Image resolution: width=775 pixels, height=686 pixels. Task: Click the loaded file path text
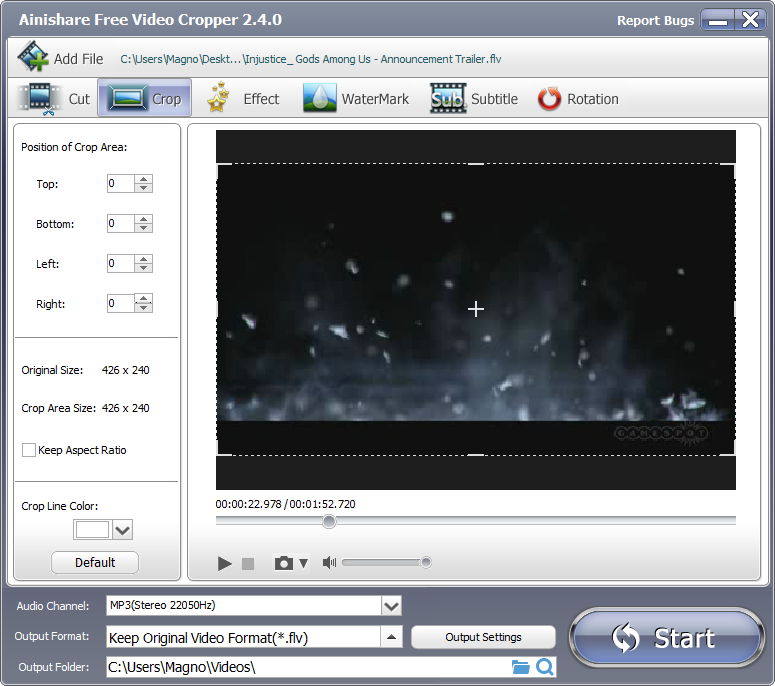[311, 59]
